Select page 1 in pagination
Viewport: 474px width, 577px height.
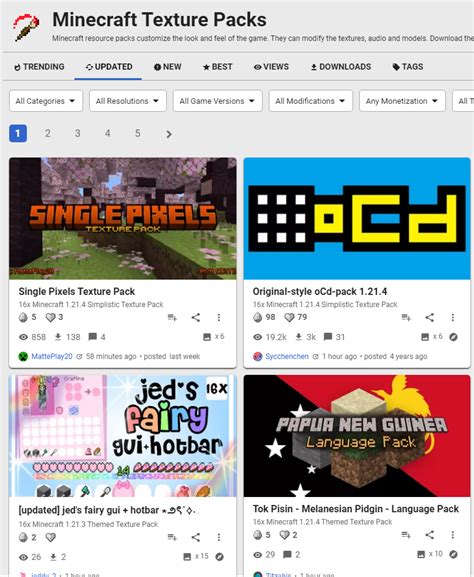[18, 133]
